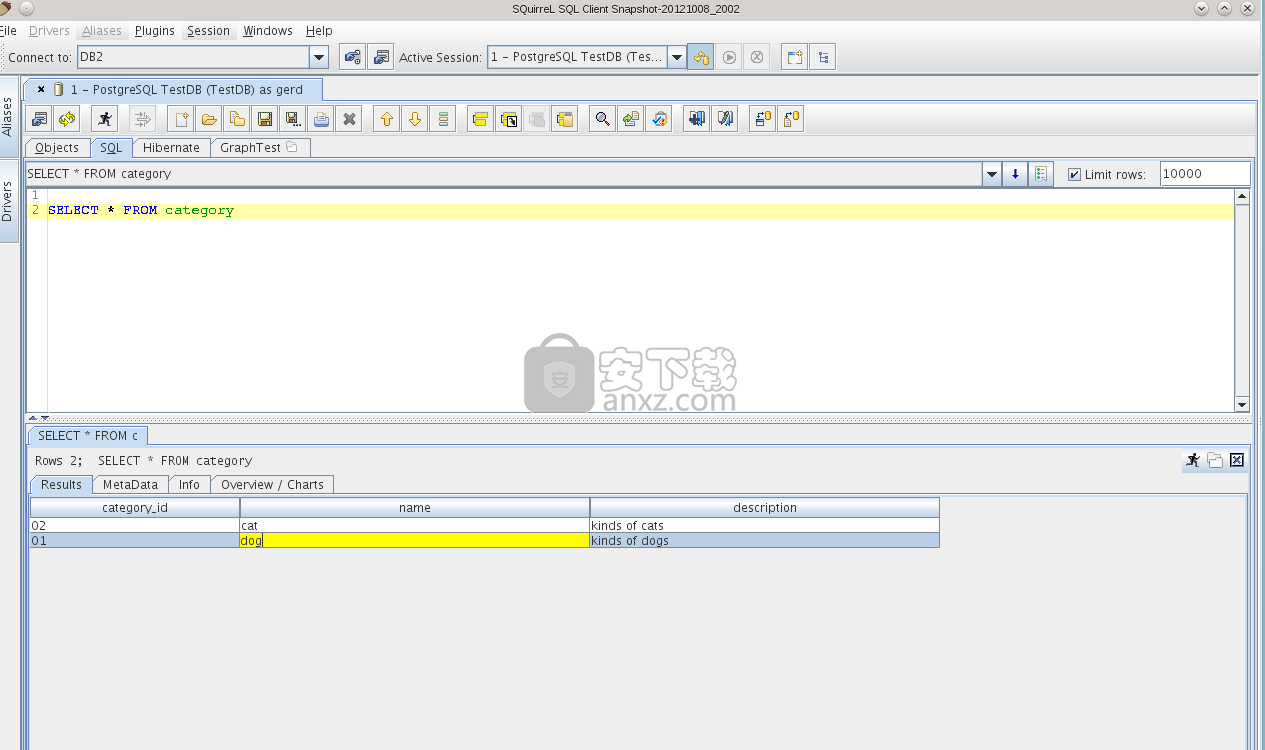Click the gray X close file icon
1265x750 pixels.
click(x=349, y=119)
